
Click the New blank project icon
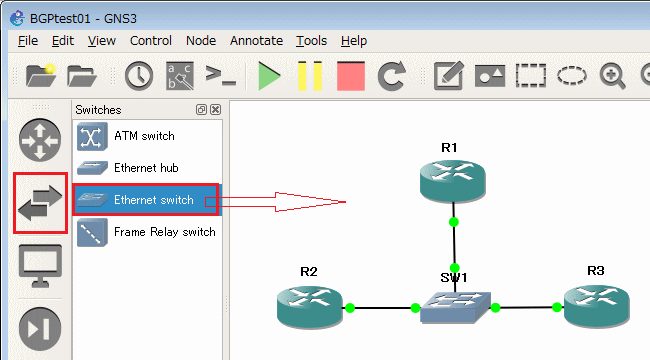coord(41,75)
